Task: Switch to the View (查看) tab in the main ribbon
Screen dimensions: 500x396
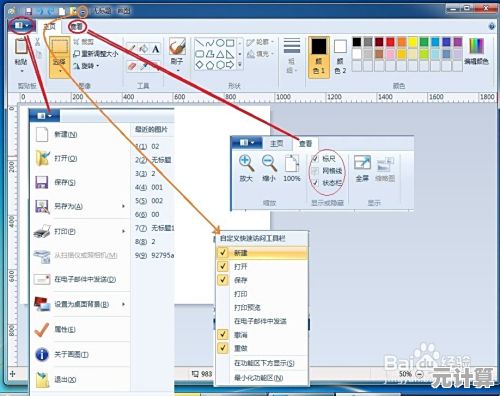Action: pyautogui.click(x=78, y=26)
